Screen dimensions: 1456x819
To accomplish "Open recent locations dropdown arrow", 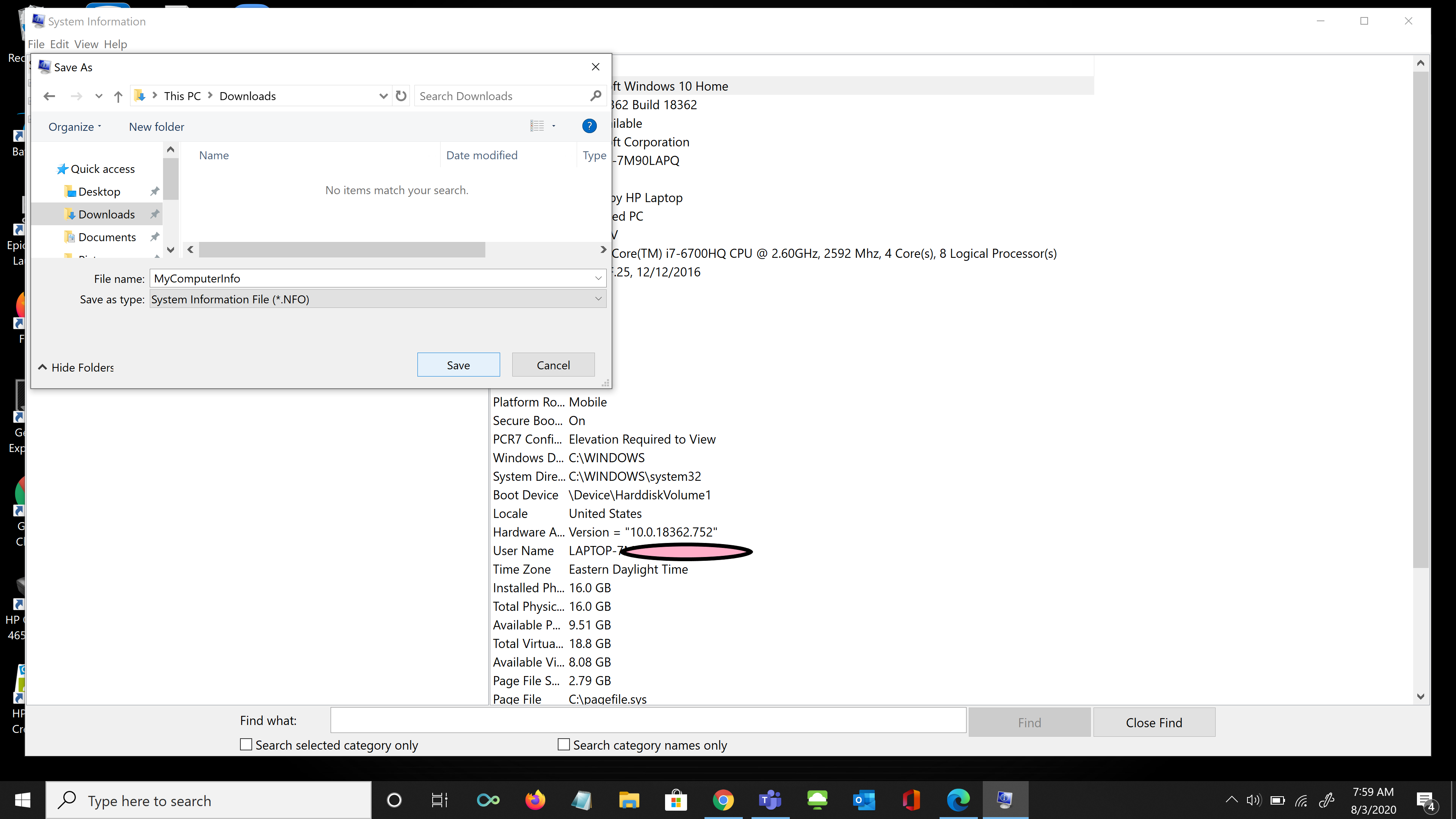I will coord(99,96).
